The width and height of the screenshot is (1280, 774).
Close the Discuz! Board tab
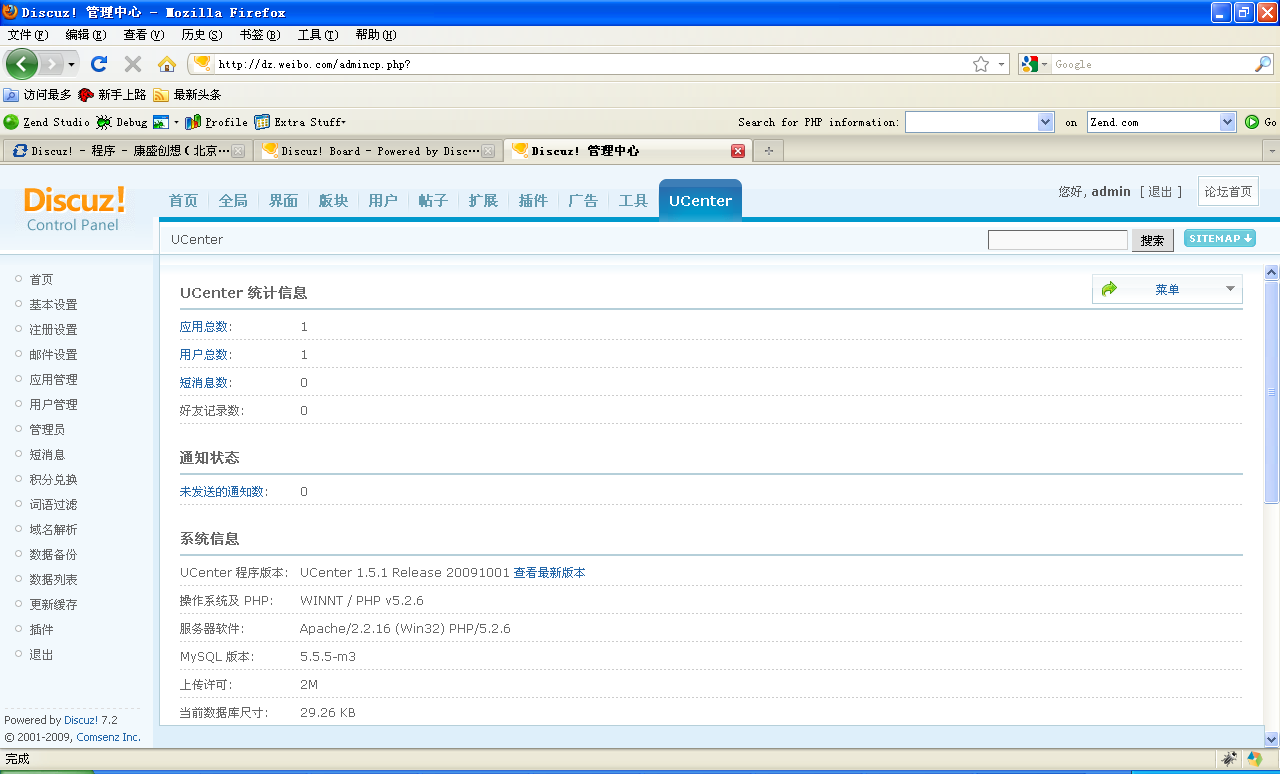[488, 151]
